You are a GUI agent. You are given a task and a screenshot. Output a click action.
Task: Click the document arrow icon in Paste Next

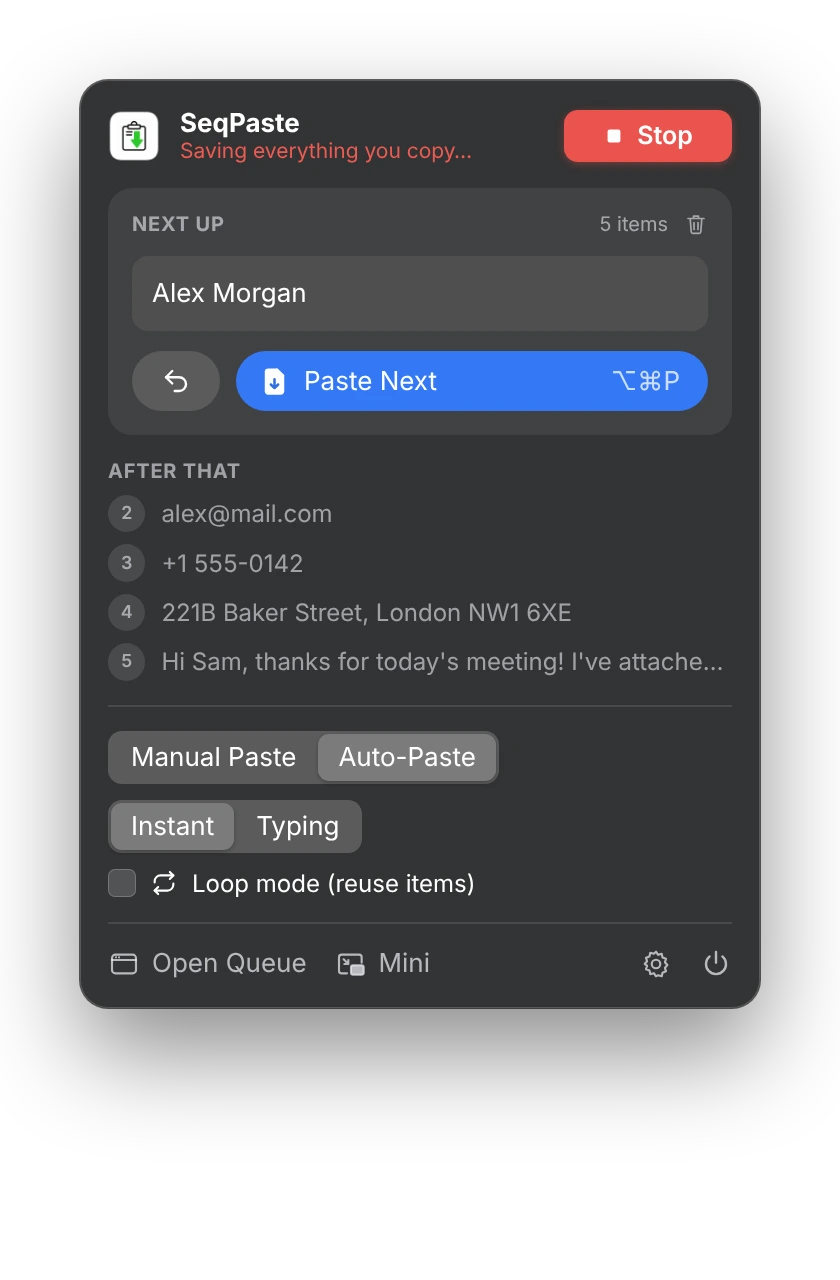274,381
